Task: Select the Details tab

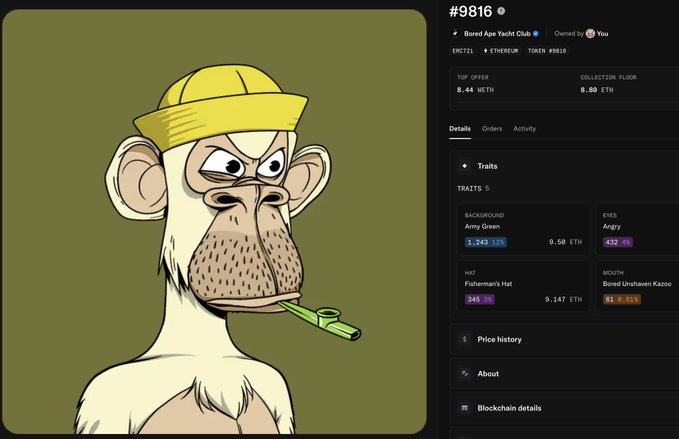Action: click(x=460, y=129)
